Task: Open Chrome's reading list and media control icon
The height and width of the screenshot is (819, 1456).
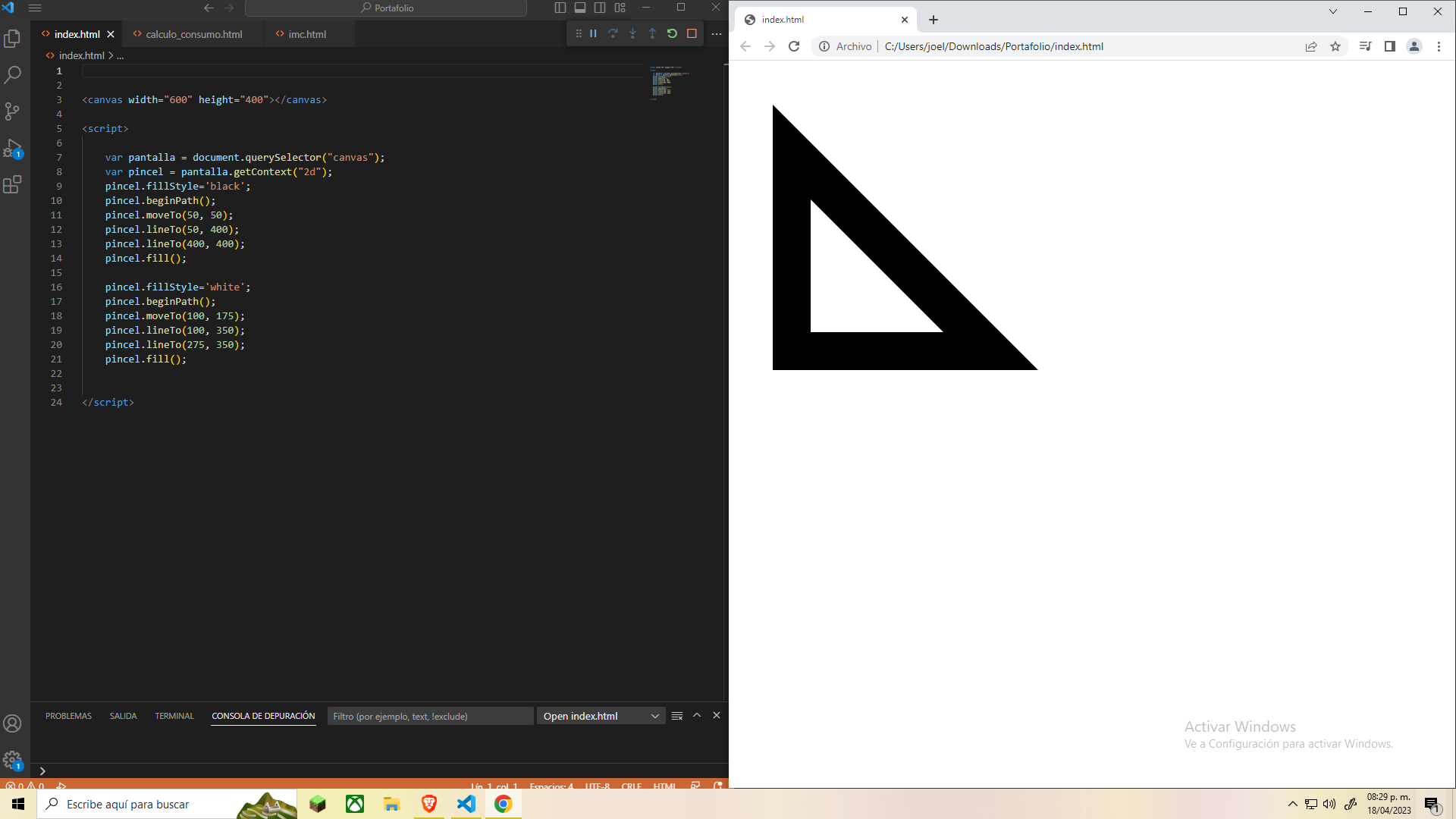Action: pyautogui.click(x=1366, y=46)
